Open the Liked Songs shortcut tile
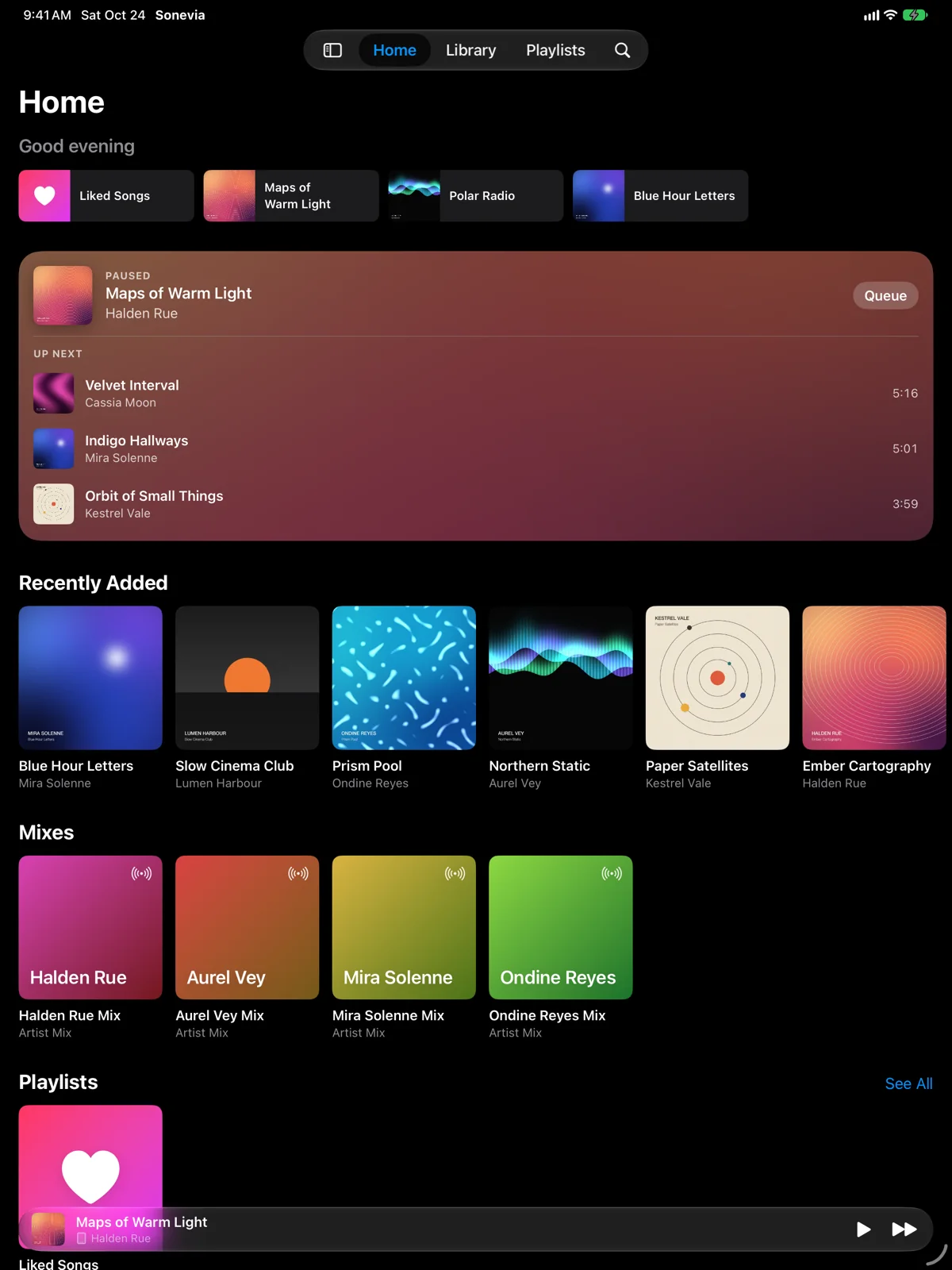Screen dimensions: 952x1270 point(106,195)
